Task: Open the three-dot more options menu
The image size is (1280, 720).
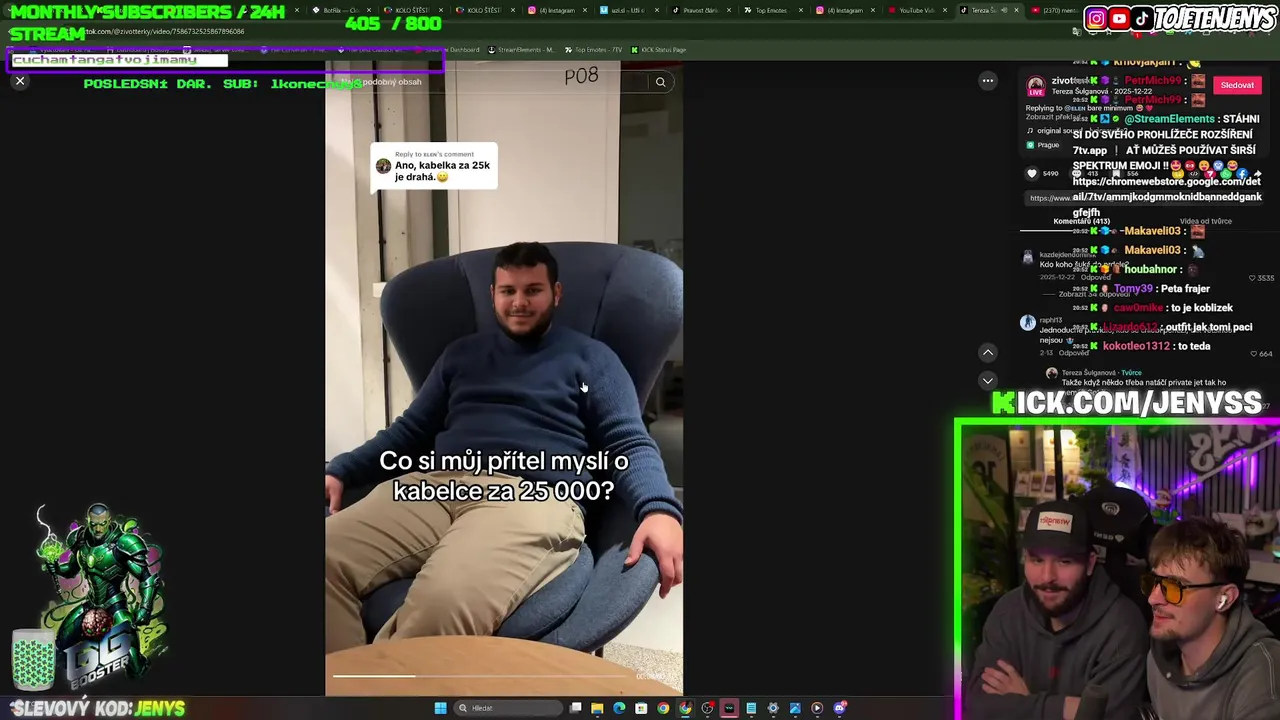Action: (987, 81)
